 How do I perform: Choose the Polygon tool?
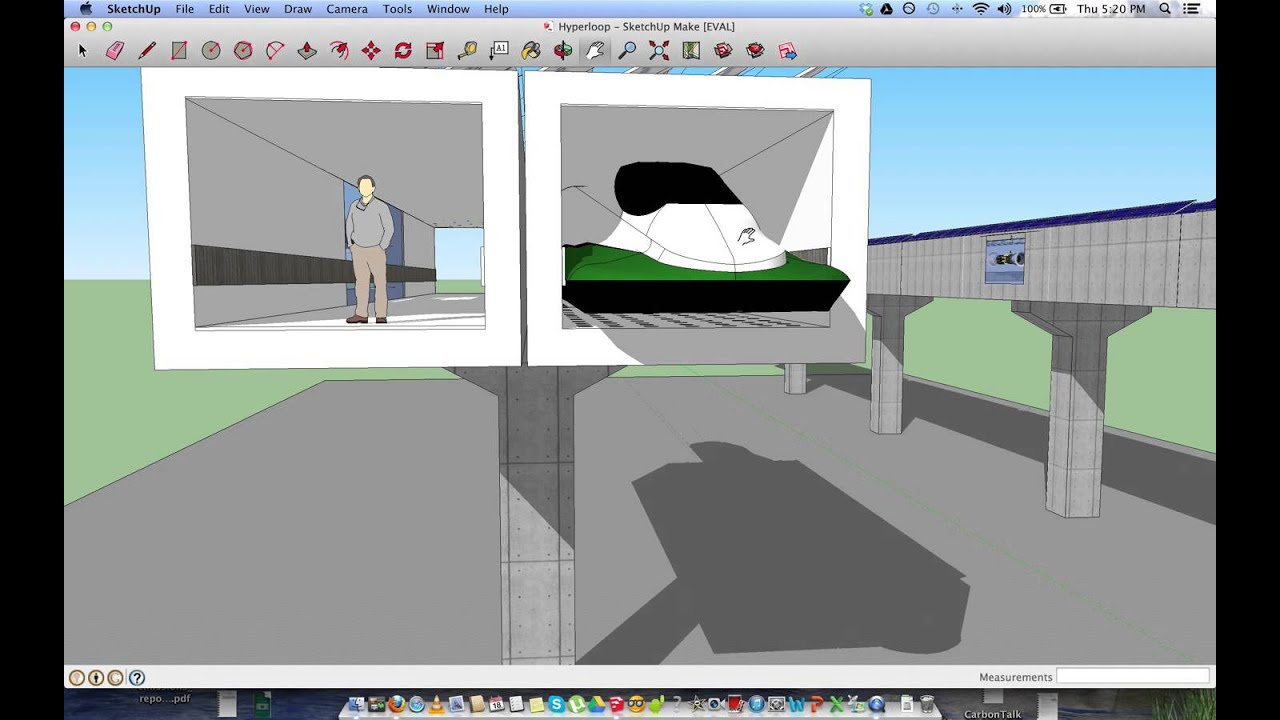pyautogui.click(x=243, y=50)
